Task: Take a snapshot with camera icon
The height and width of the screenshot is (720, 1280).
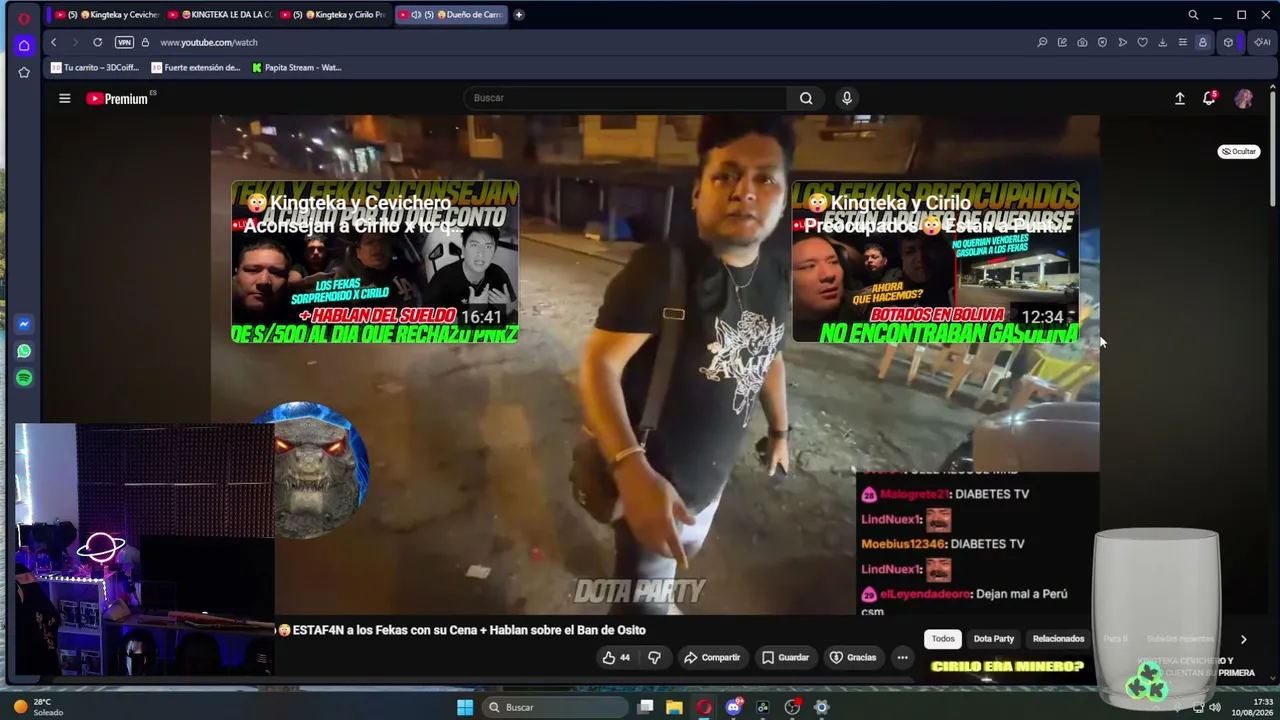Action: [x=1082, y=42]
